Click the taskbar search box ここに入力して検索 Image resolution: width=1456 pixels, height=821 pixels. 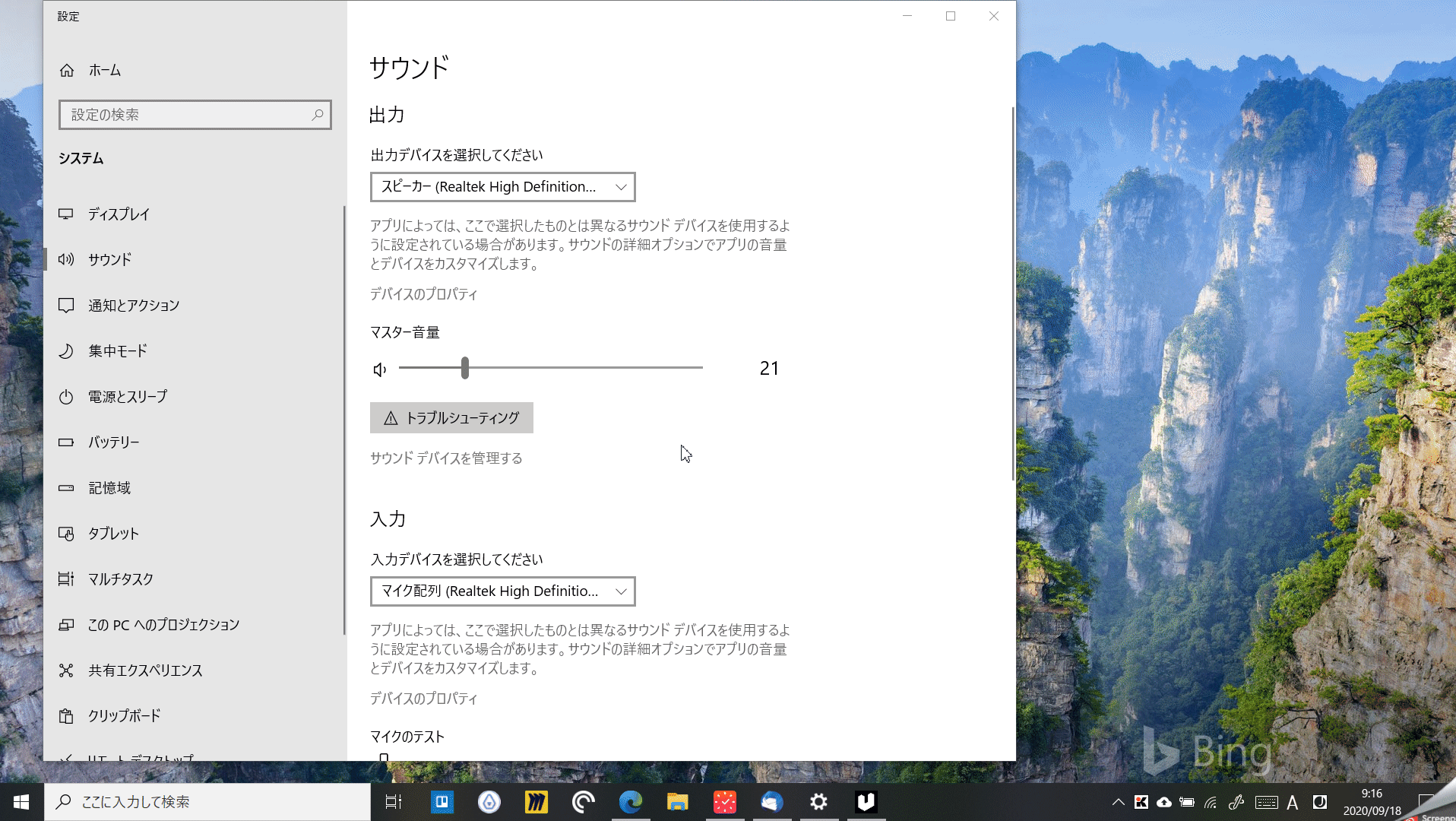pos(207,802)
